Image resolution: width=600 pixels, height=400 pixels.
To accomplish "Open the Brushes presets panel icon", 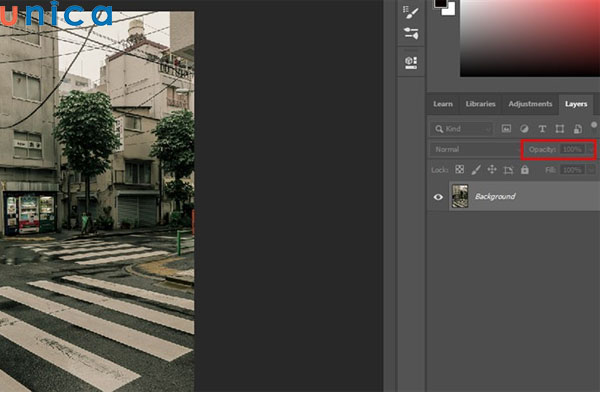I will 411,33.
